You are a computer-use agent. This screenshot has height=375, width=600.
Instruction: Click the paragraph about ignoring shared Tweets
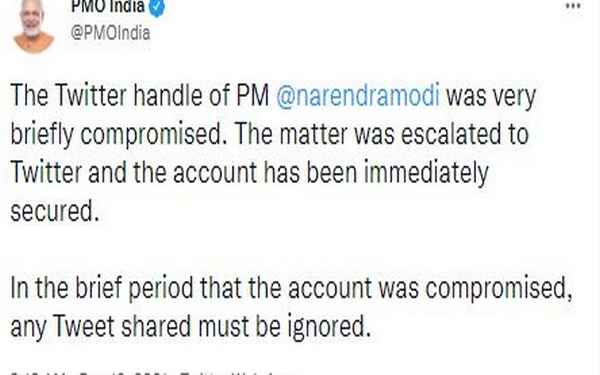pyautogui.click(x=291, y=307)
